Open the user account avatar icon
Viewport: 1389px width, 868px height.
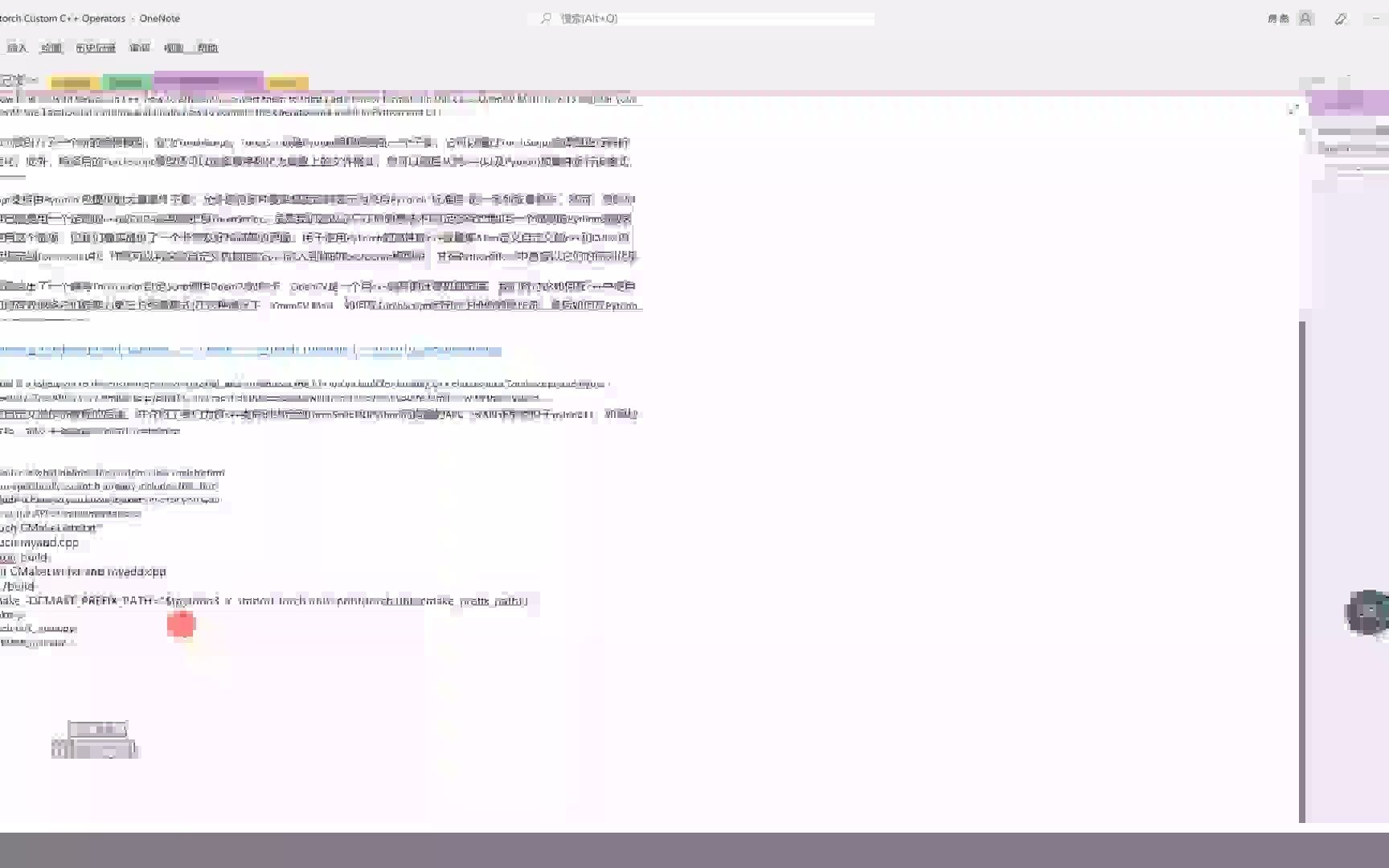pos(1306,18)
